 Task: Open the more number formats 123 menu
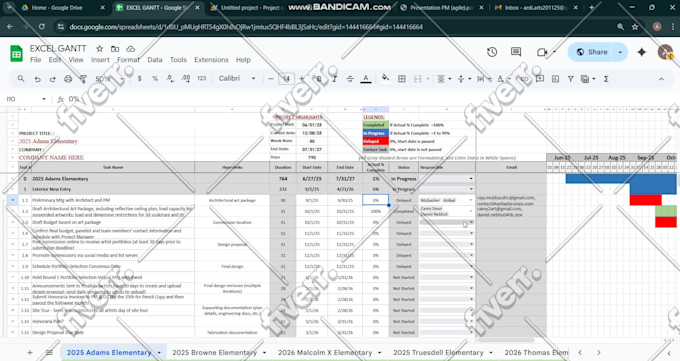[x=202, y=79]
